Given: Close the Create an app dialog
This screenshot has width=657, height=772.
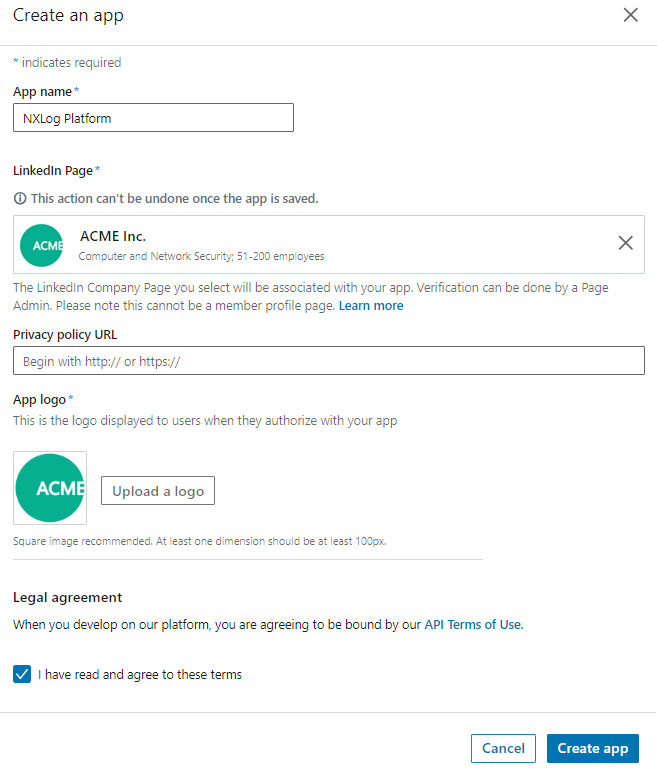Looking at the screenshot, I should pos(630,15).
